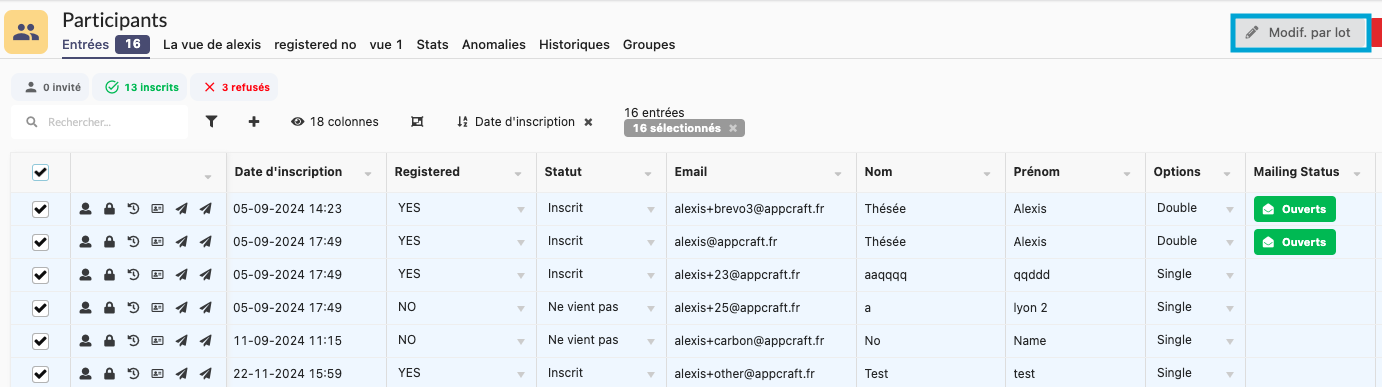Open 18 colonnes column visibility menu
This screenshot has width=1382, height=387.
pos(335,122)
